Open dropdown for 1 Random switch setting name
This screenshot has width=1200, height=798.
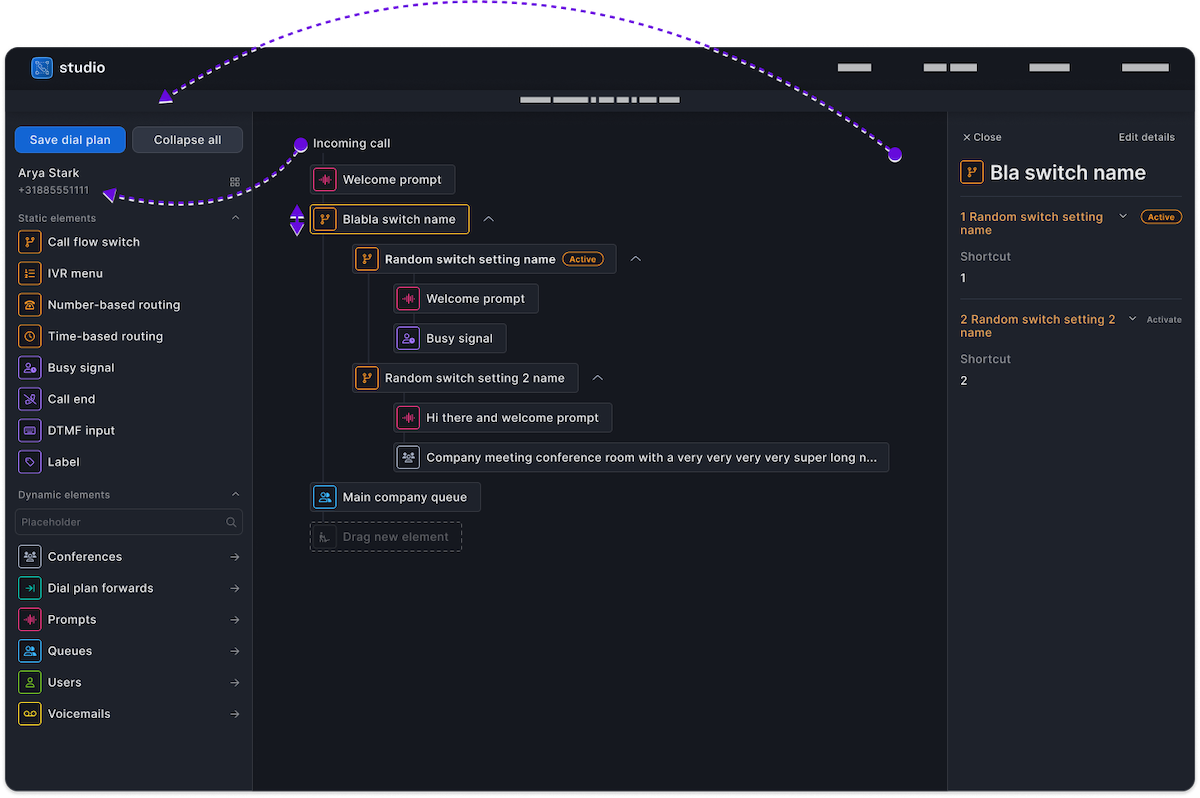[1123, 215]
